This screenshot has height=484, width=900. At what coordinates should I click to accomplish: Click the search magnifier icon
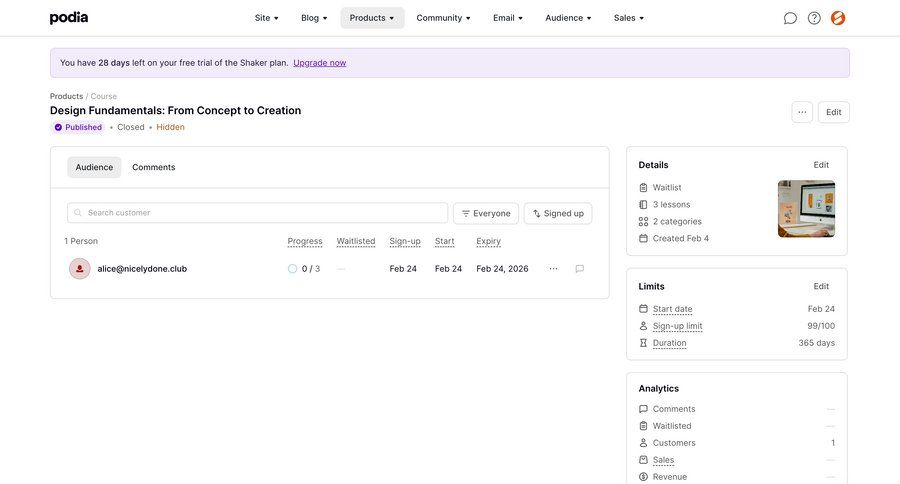click(78, 213)
